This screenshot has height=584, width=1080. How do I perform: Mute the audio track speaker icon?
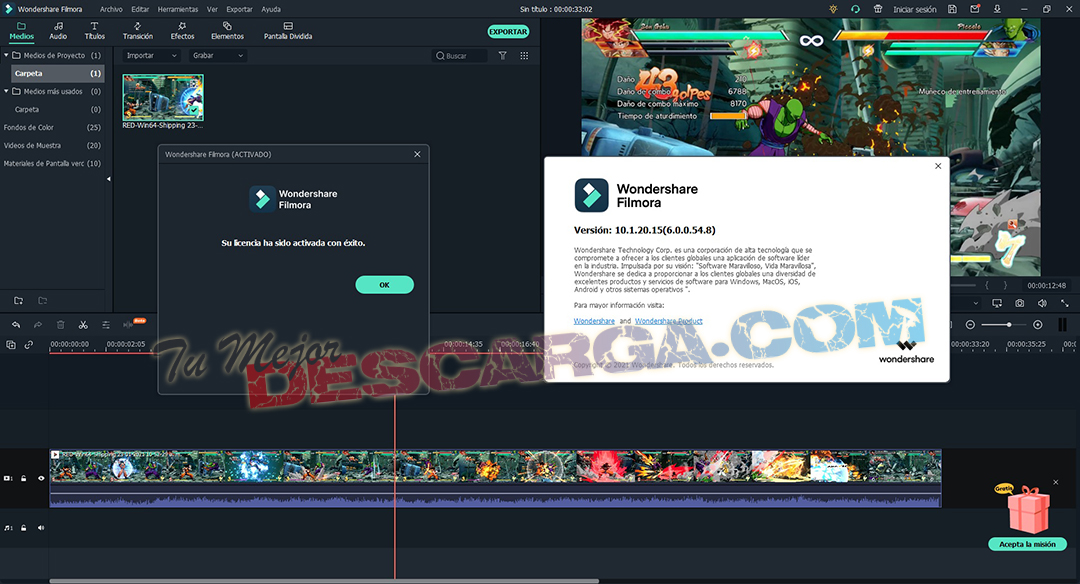(41, 528)
